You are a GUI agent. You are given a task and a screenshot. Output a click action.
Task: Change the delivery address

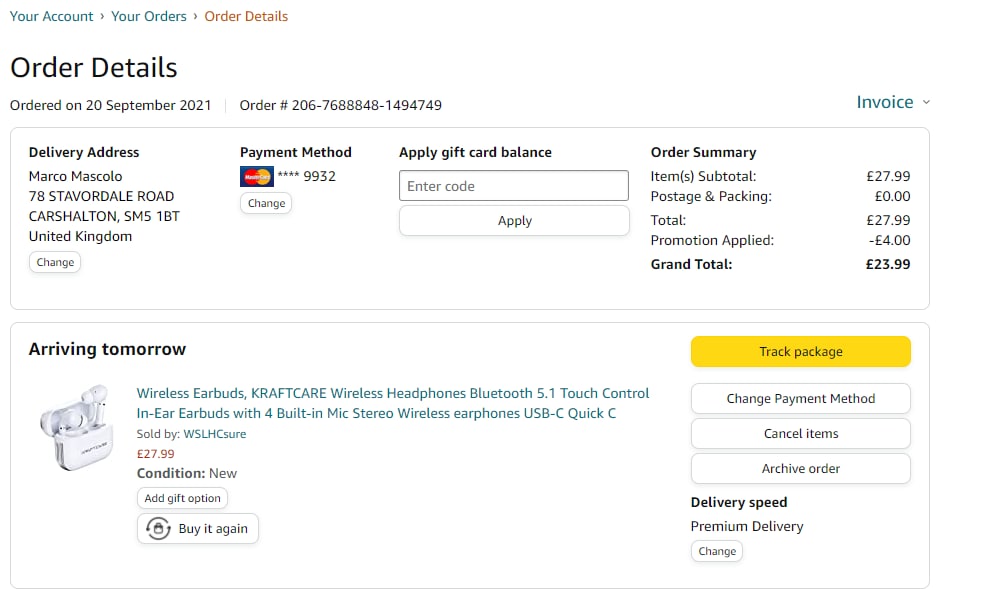pos(55,262)
